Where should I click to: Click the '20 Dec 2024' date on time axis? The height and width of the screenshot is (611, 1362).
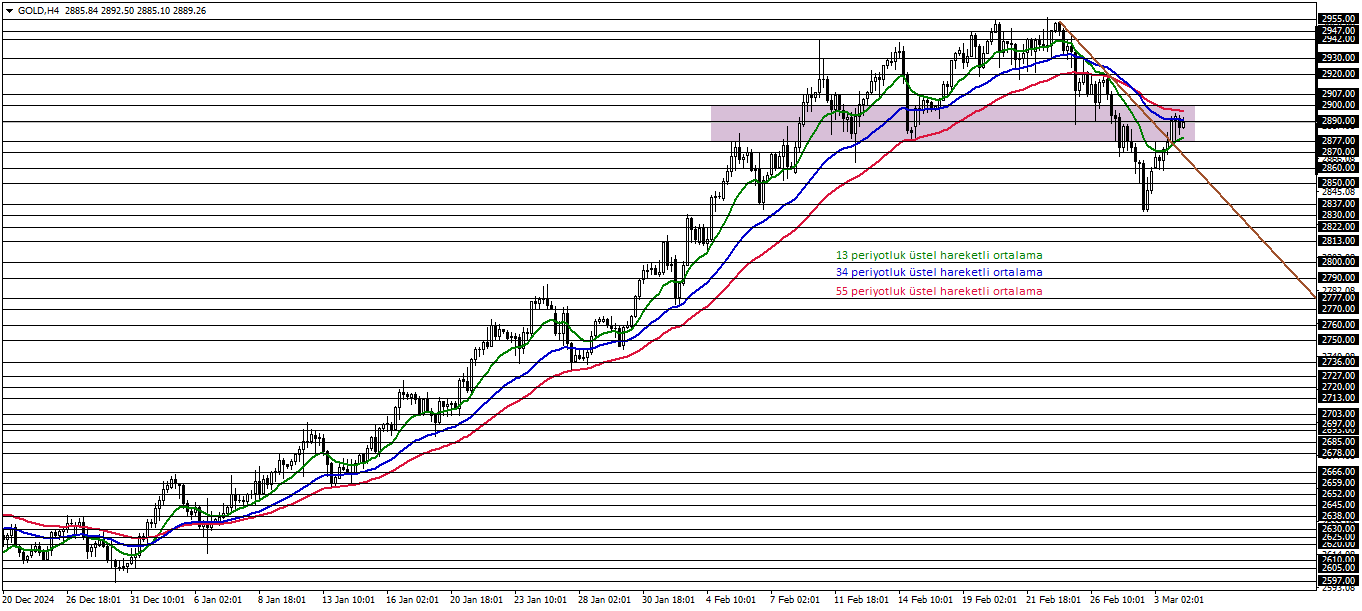[27, 600]
